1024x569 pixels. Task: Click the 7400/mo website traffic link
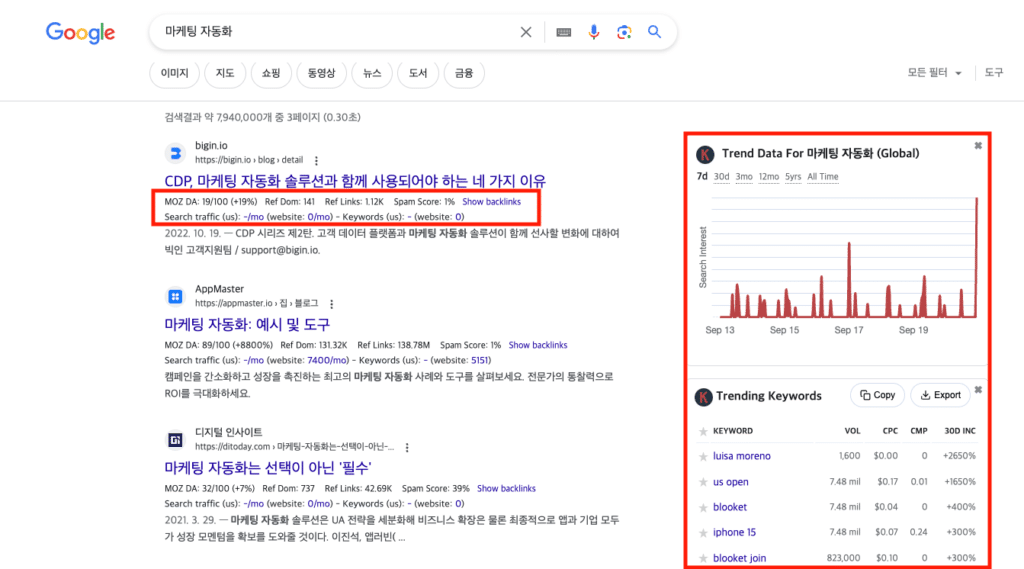pyautogui.click(x=327, y=361)
